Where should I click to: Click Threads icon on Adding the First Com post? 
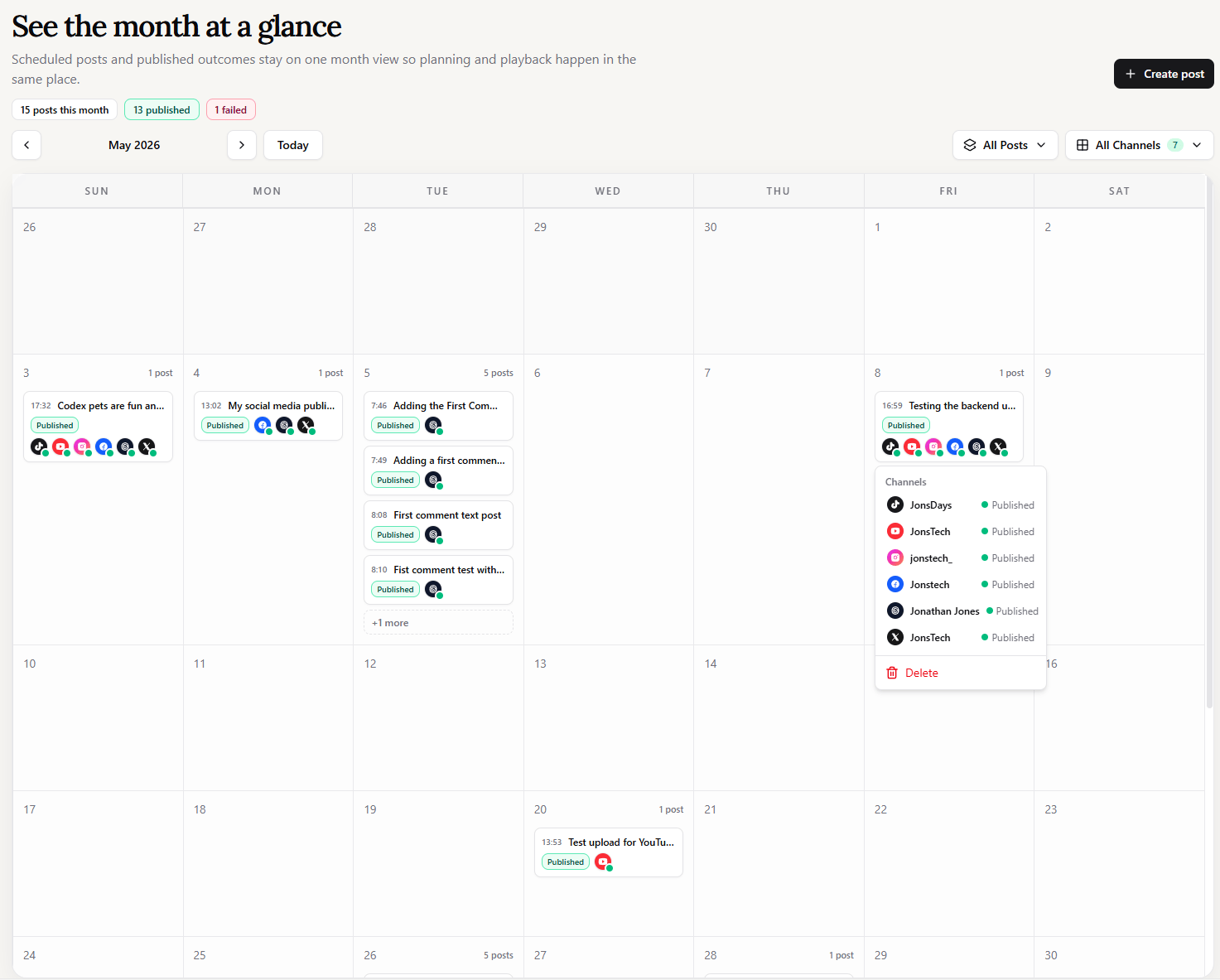[x=433, y=425]
